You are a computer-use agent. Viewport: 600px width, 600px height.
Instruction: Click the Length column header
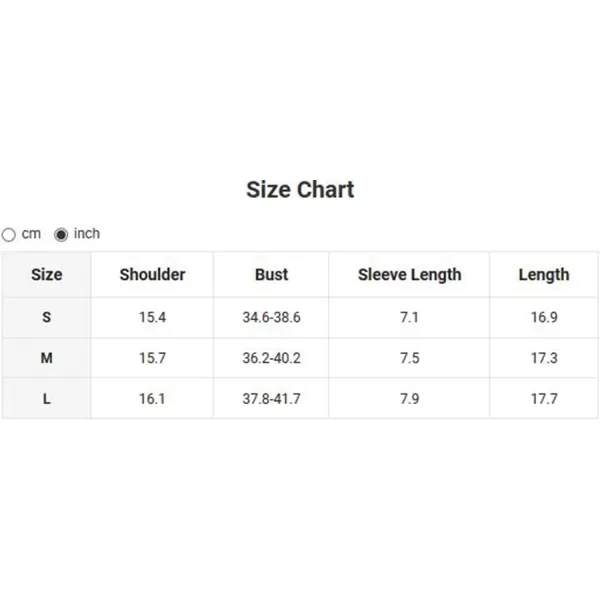tap(544, 275)
